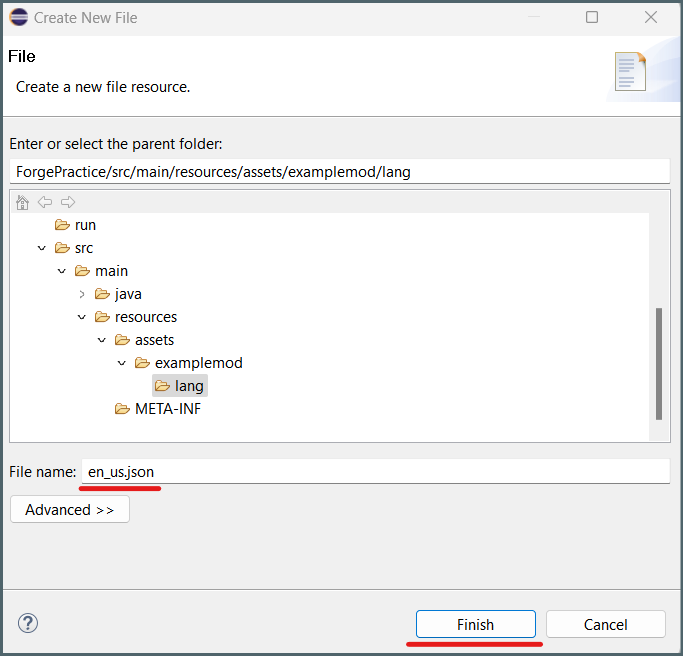Click the back arrow icon above the tree
Screen dimensions: 683x656
point(45,202)
